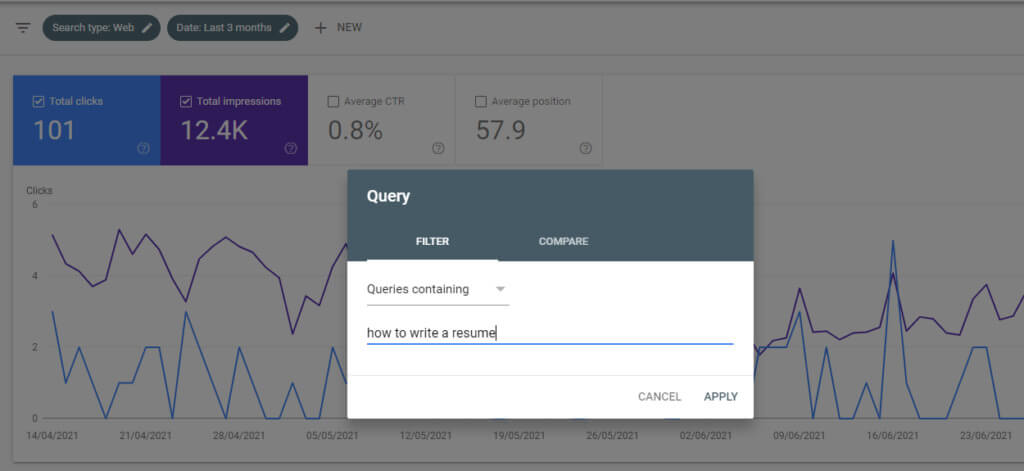
Task: Click the 12.4K impressions value
Action: tap(214, 131)
